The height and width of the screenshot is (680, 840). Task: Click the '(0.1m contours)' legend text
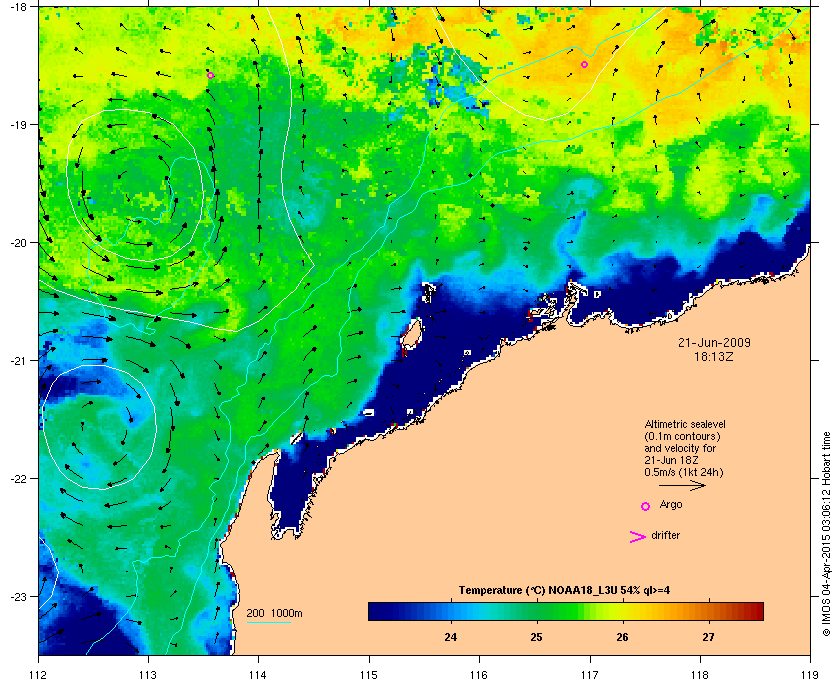point(682,437)
